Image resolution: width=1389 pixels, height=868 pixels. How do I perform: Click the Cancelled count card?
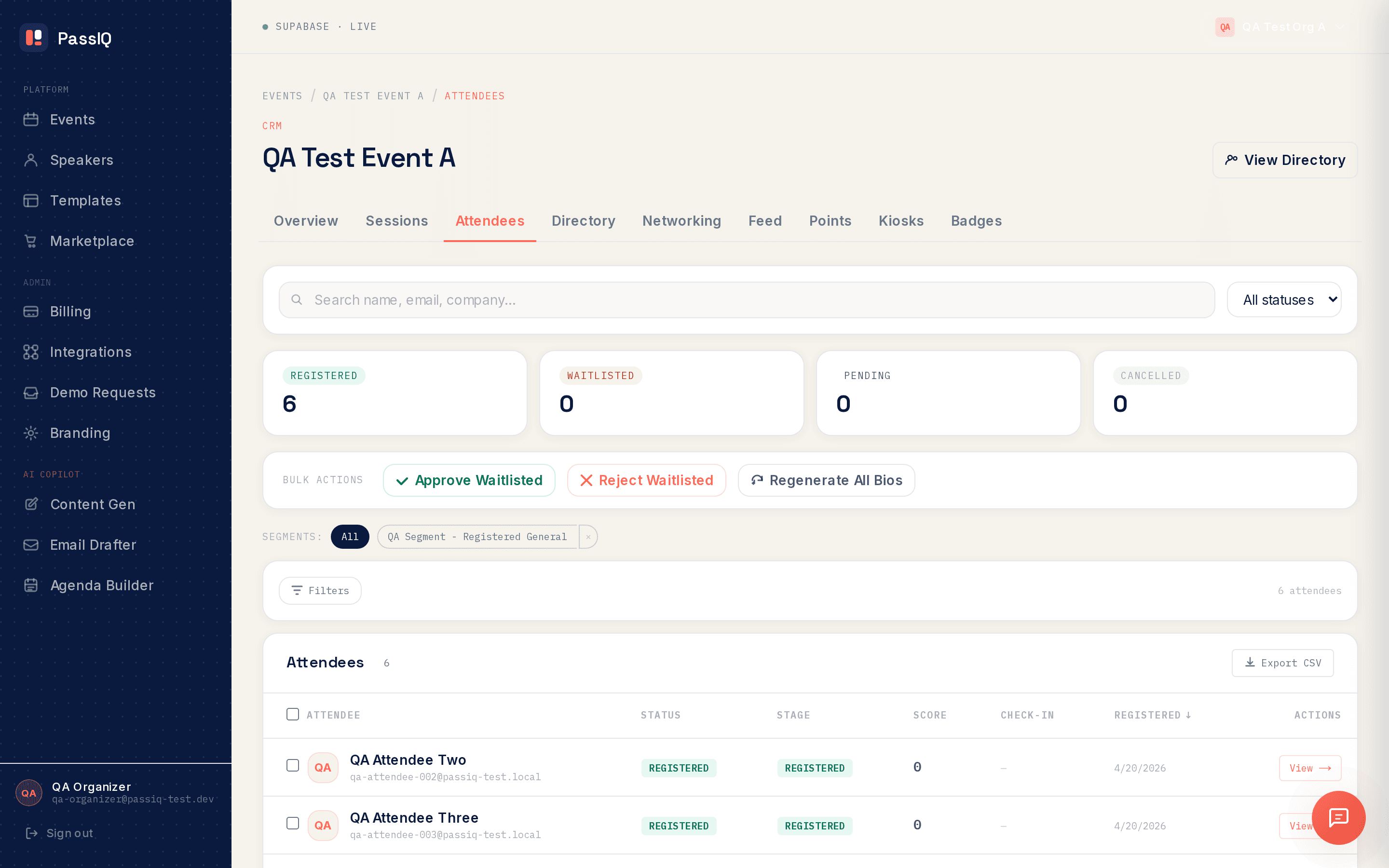click(x=1226, y=393)
